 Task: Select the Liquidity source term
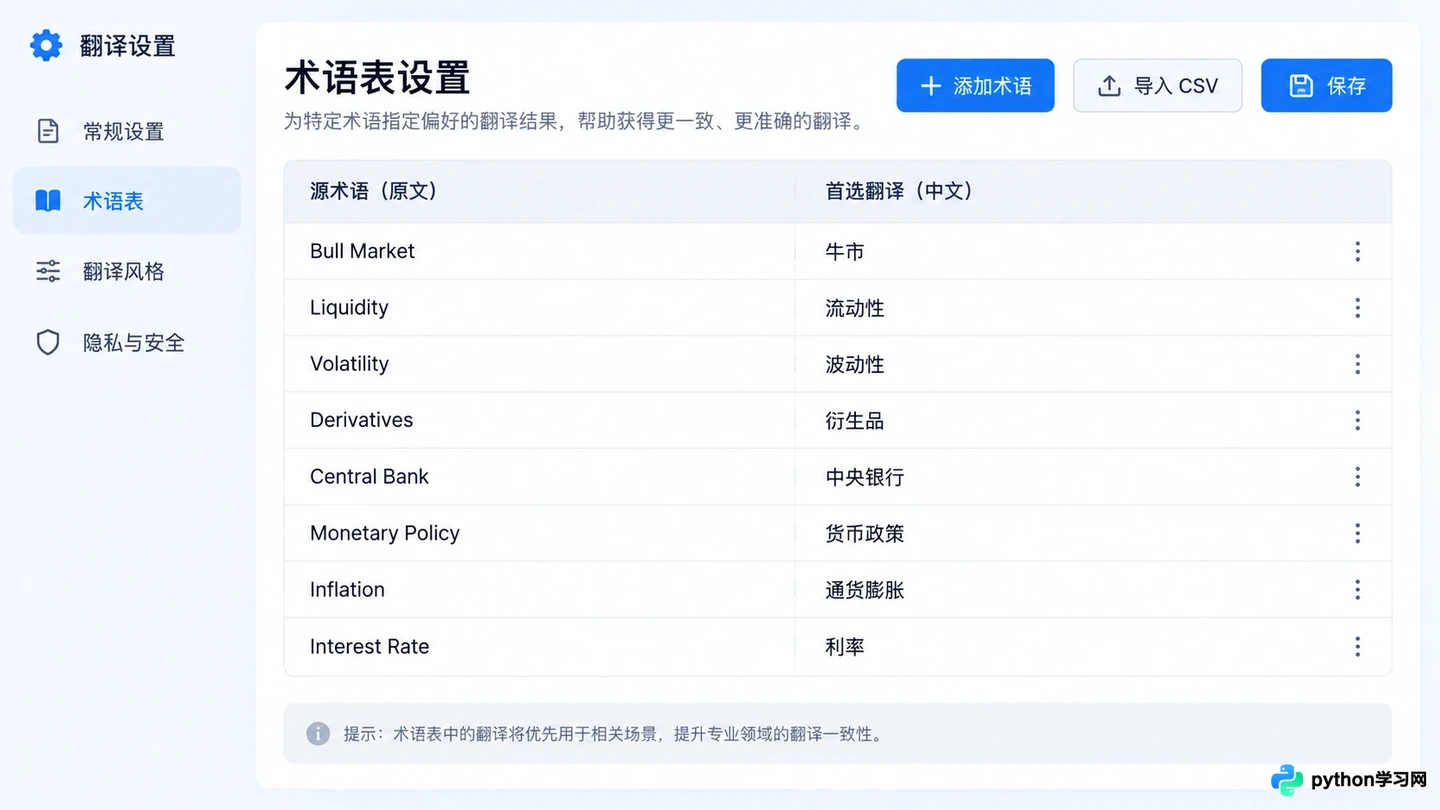point(349,308)
